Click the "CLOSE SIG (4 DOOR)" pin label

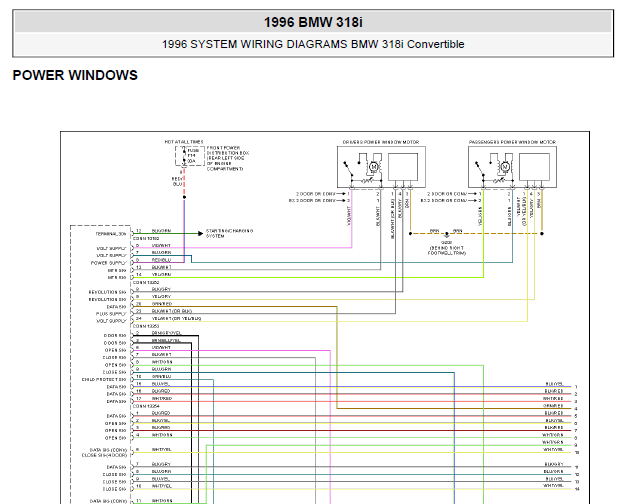coord(104,455)
